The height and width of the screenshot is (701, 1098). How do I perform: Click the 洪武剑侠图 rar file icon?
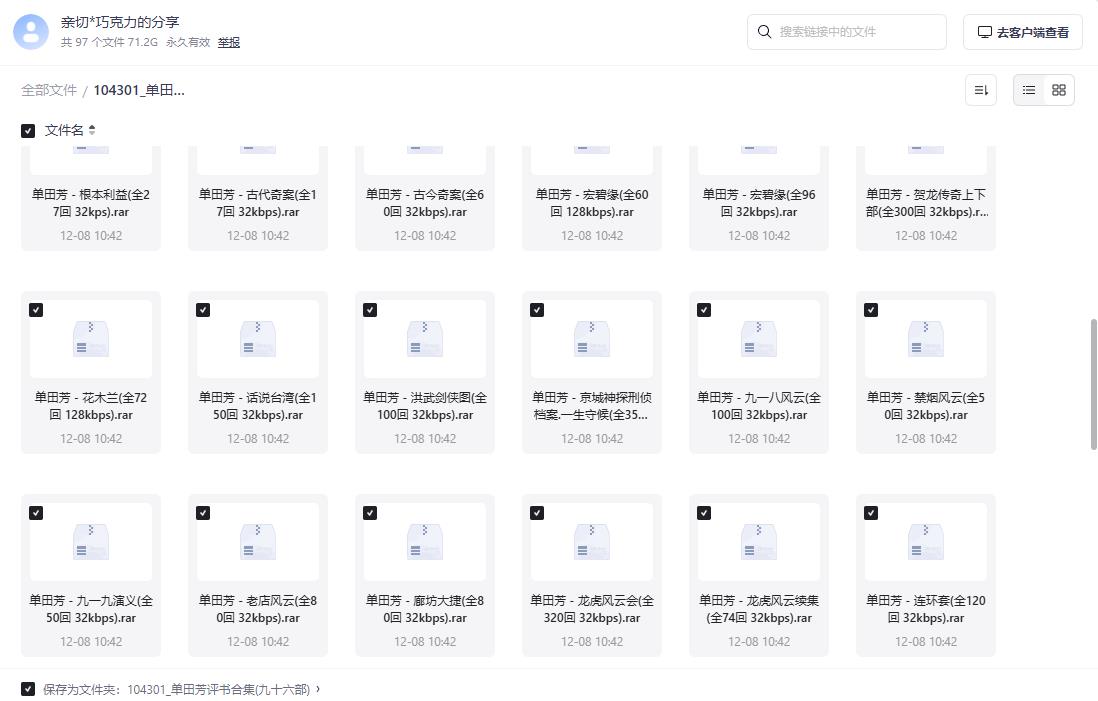point(425,339)
